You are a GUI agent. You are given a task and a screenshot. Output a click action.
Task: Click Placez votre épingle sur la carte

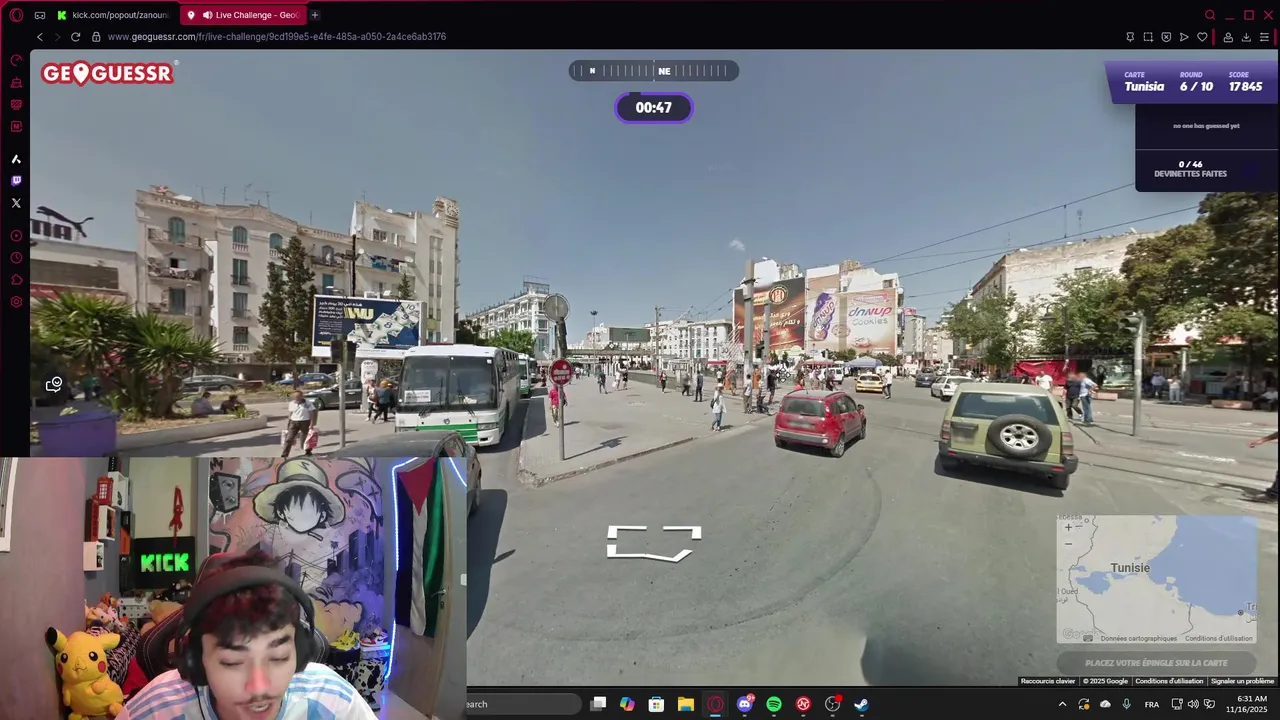[1156, 663]
